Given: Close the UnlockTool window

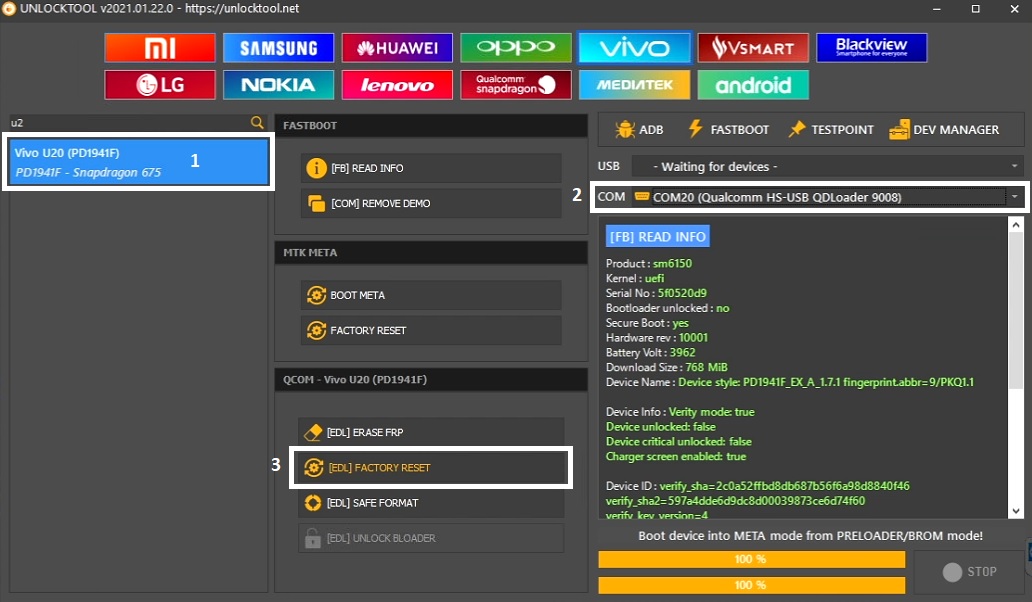Looking at the screenshot, I should 1014,9.
